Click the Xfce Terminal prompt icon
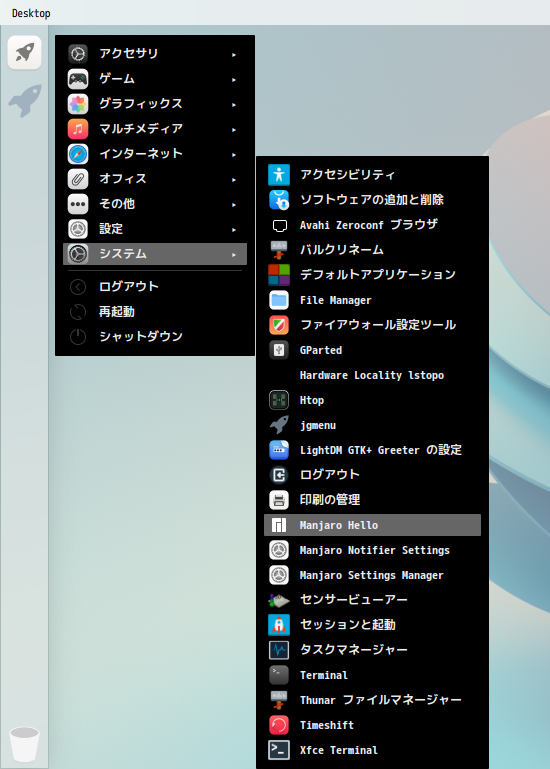This screenshot has height=769, width=550. tap(279, 750)
